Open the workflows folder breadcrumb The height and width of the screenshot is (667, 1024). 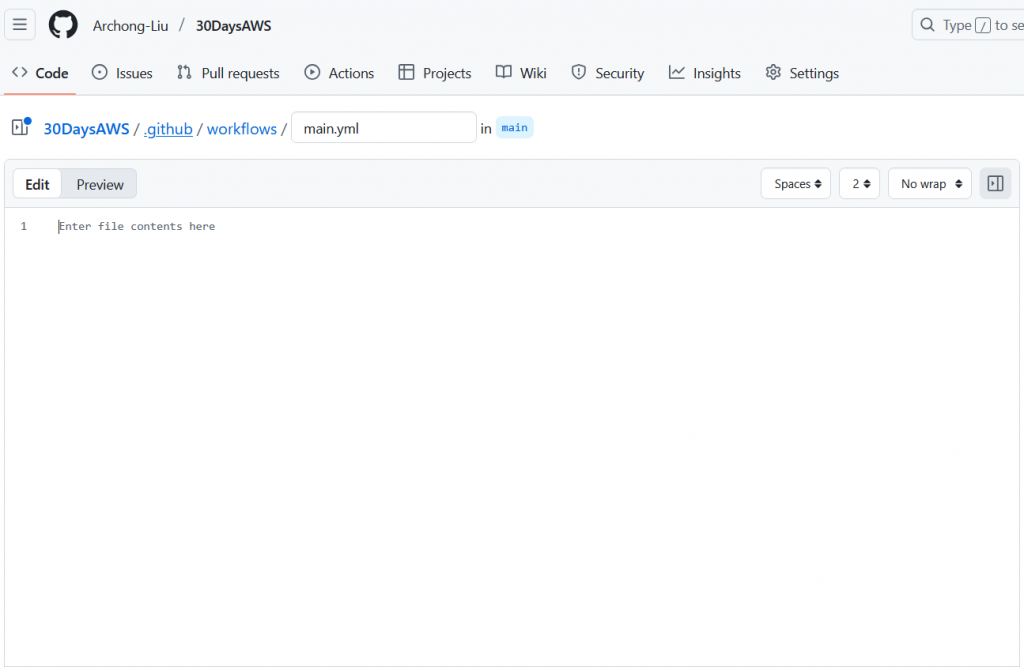(x=242, y=129)
